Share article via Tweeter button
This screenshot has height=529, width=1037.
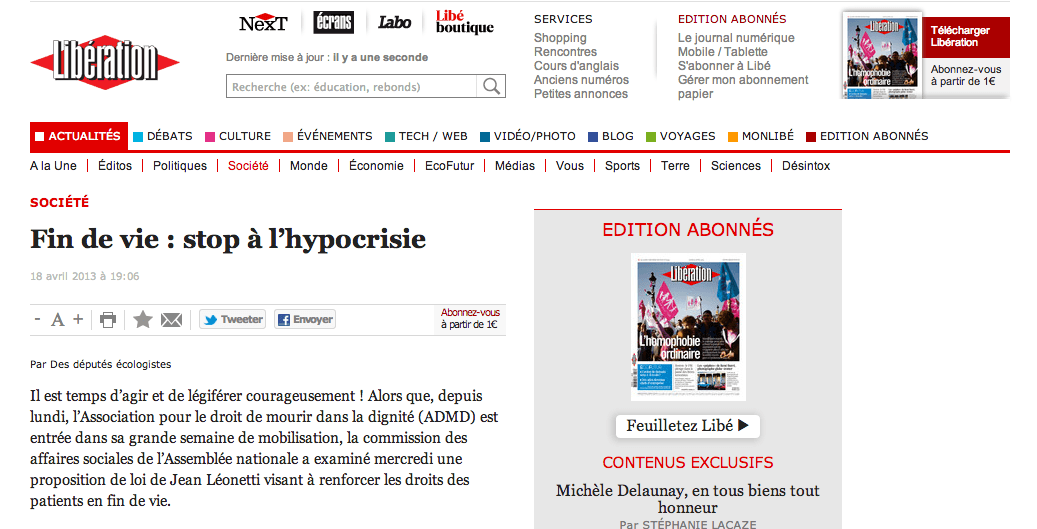point(232,319)
